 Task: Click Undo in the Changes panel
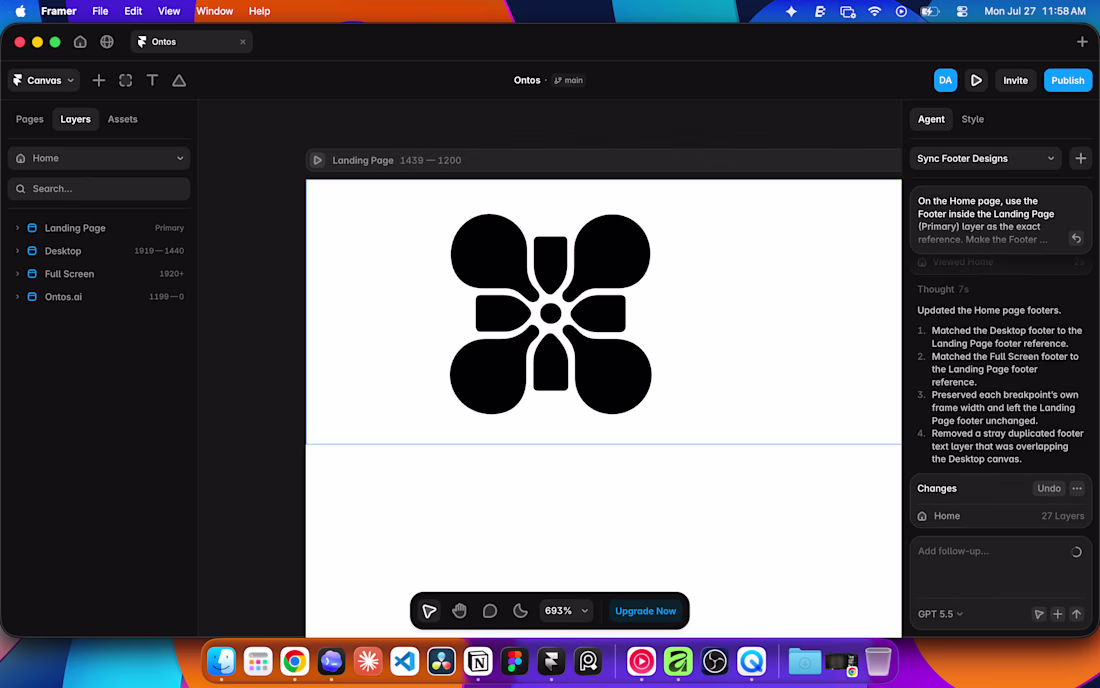[x=1049, y=488]
